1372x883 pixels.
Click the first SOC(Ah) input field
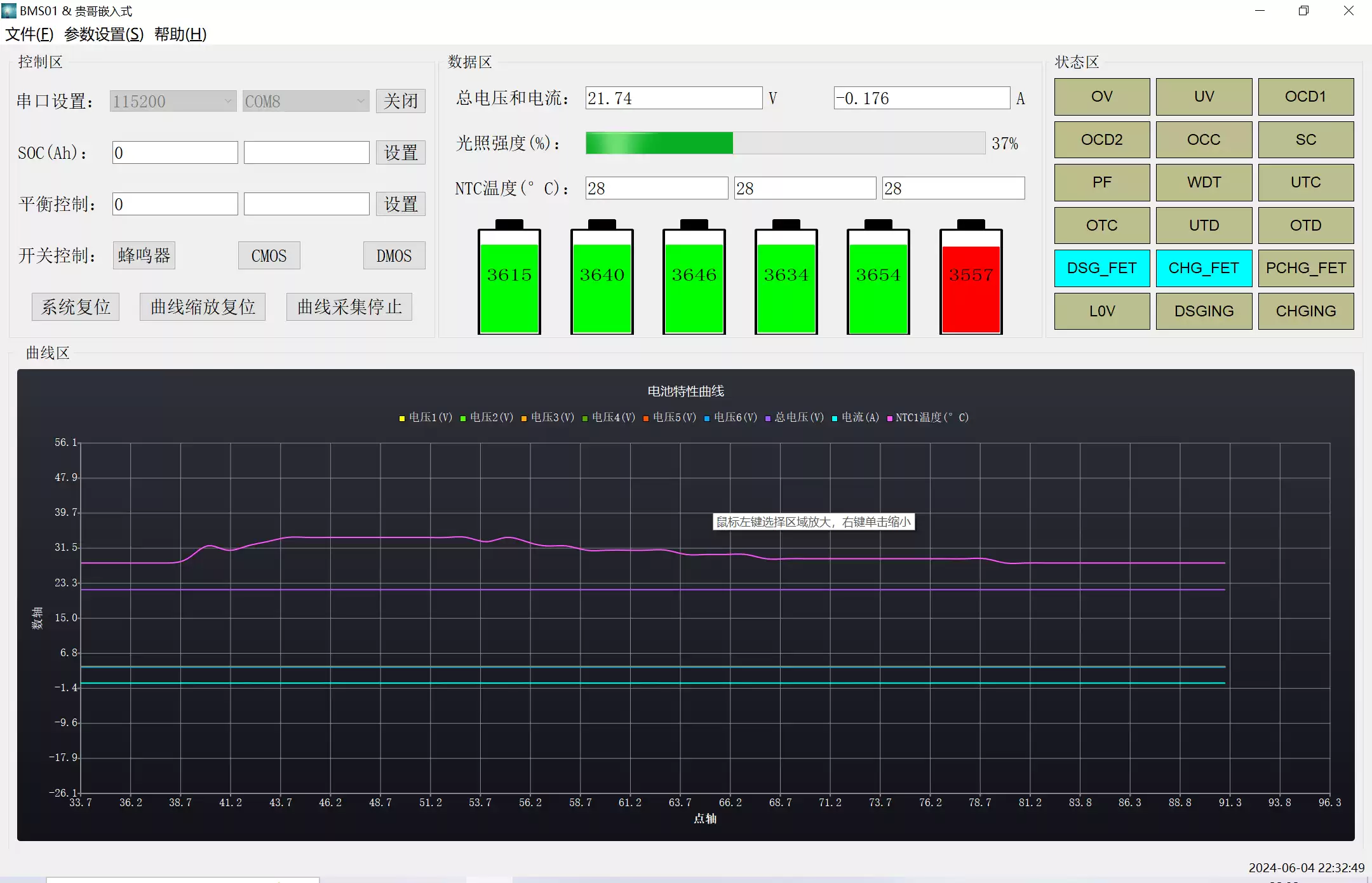175,152
